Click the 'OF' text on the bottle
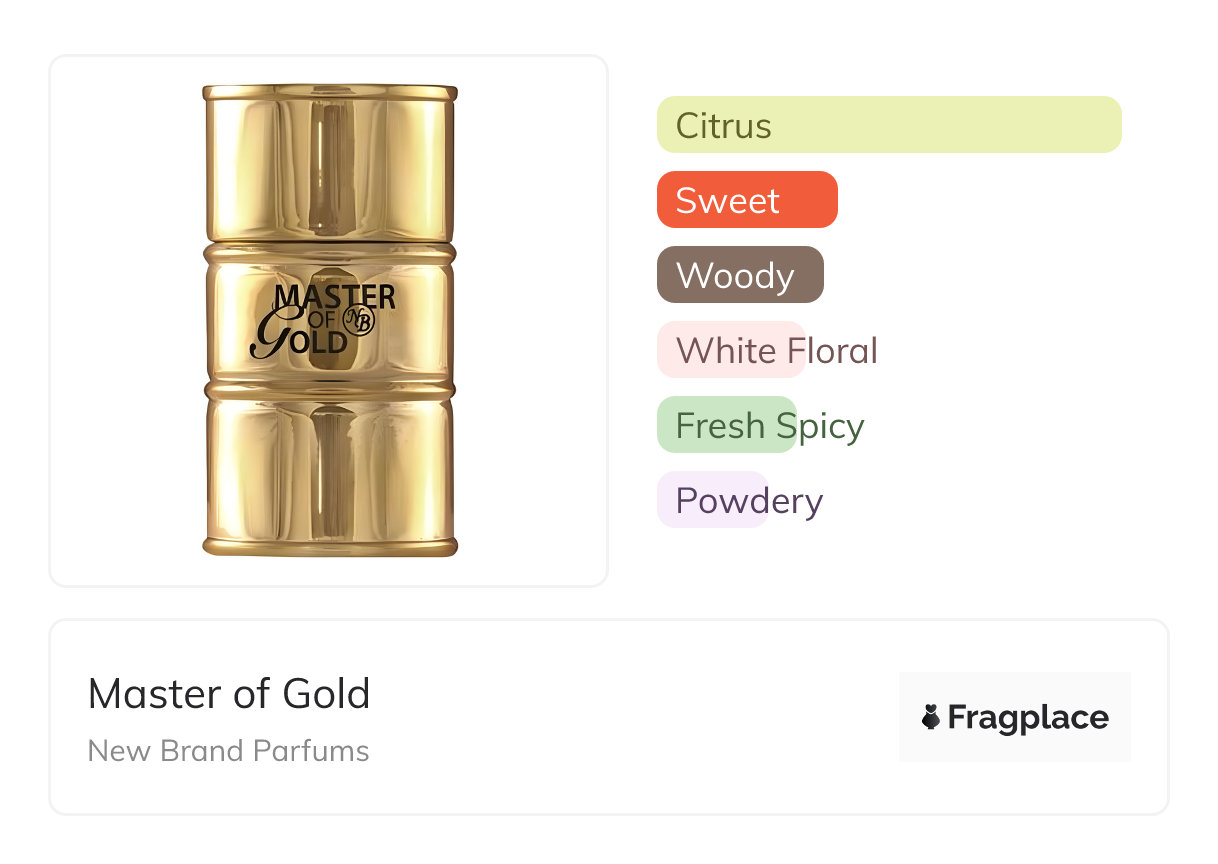 point(321,320)
